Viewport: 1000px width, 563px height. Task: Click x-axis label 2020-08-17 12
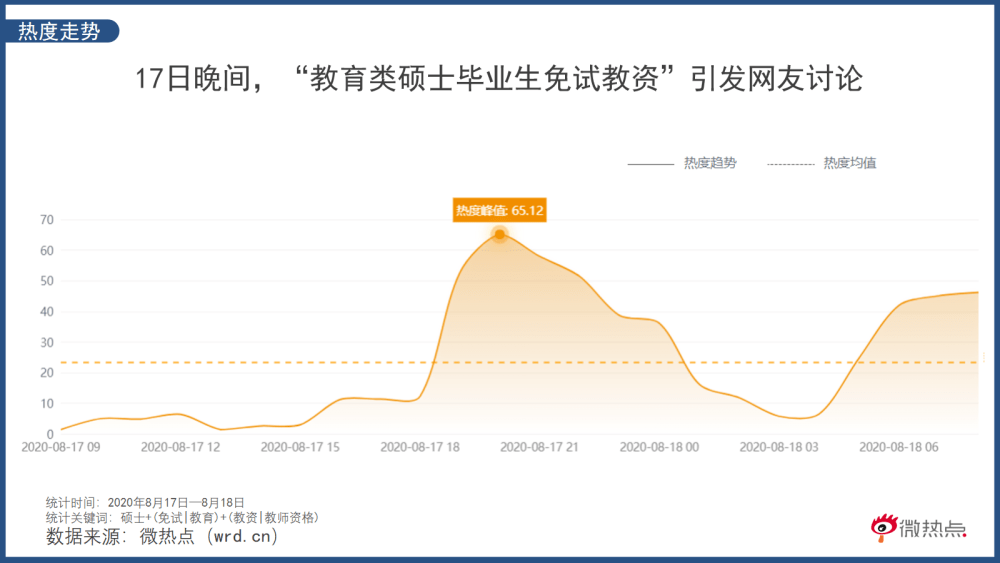coord(180,447)
